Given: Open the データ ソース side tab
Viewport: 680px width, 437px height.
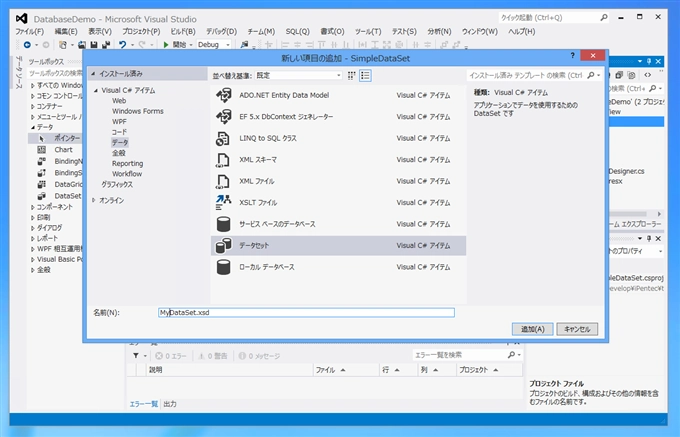Looking at the screenshot, I should coord(18,72).
